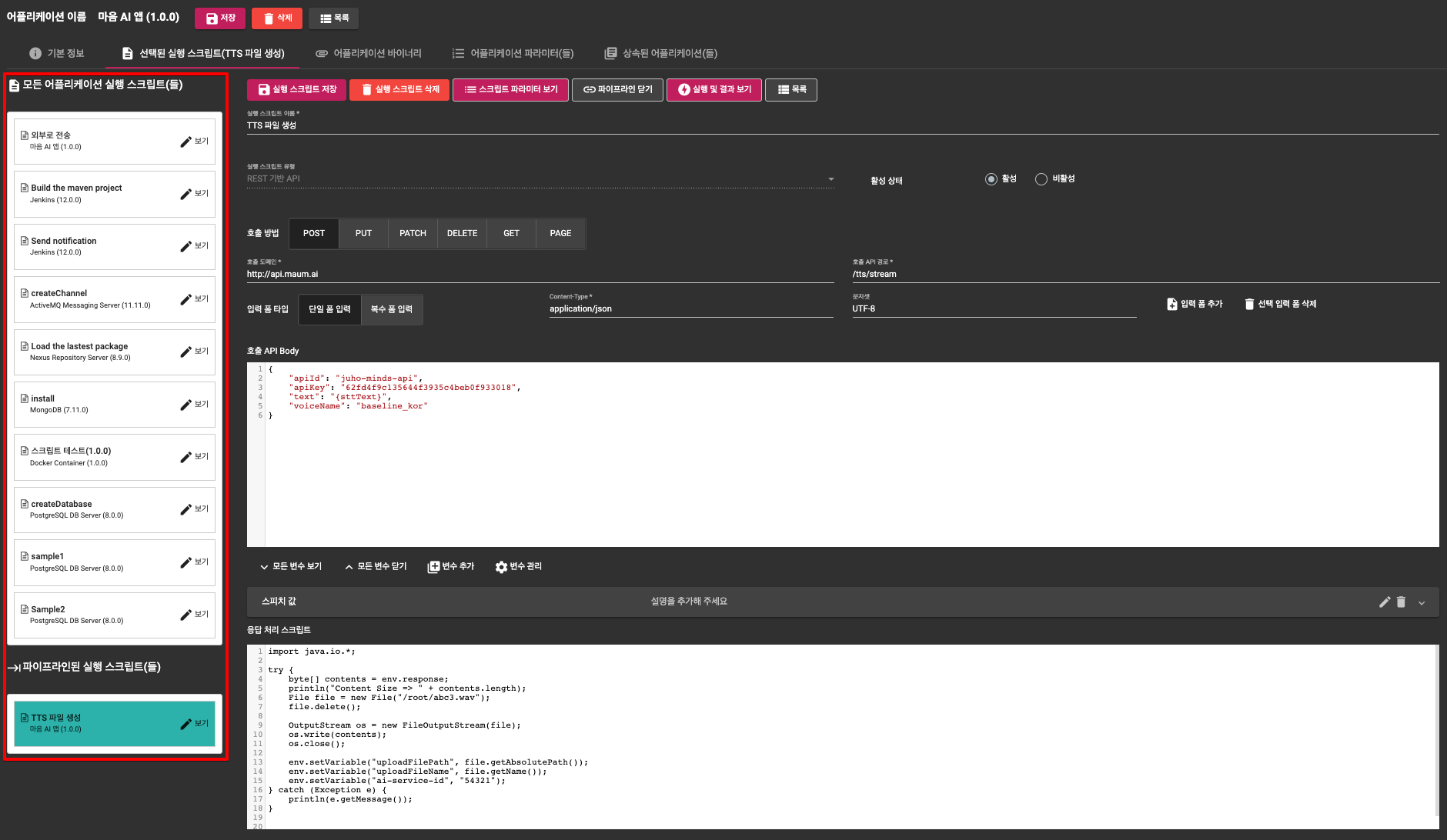The height and width of the screenshot is (840, 1447).
Task: Delete the 스피치 값 variable via trash icon
Action: (x=1401, y=602)
